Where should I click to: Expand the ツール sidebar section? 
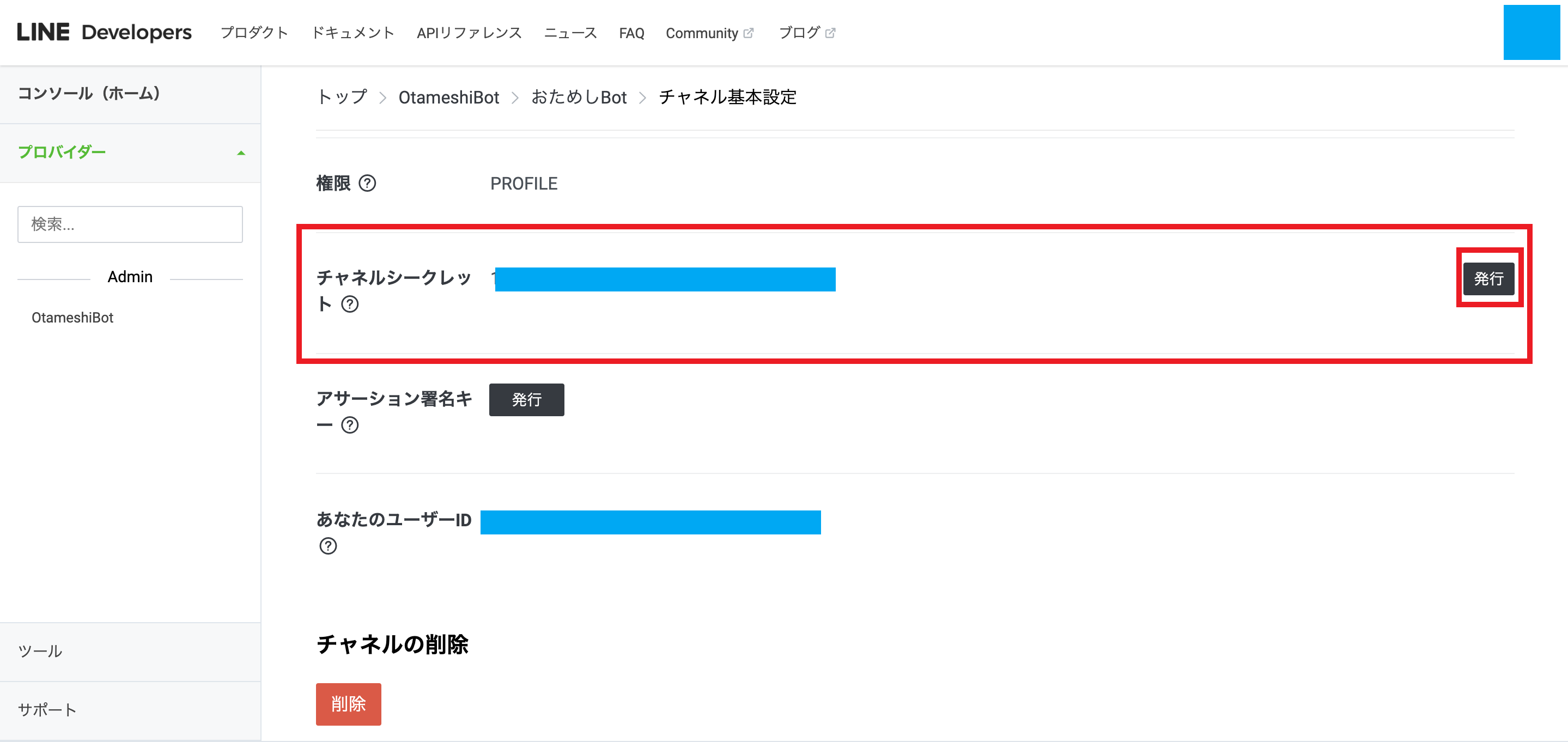pos(40,650)
